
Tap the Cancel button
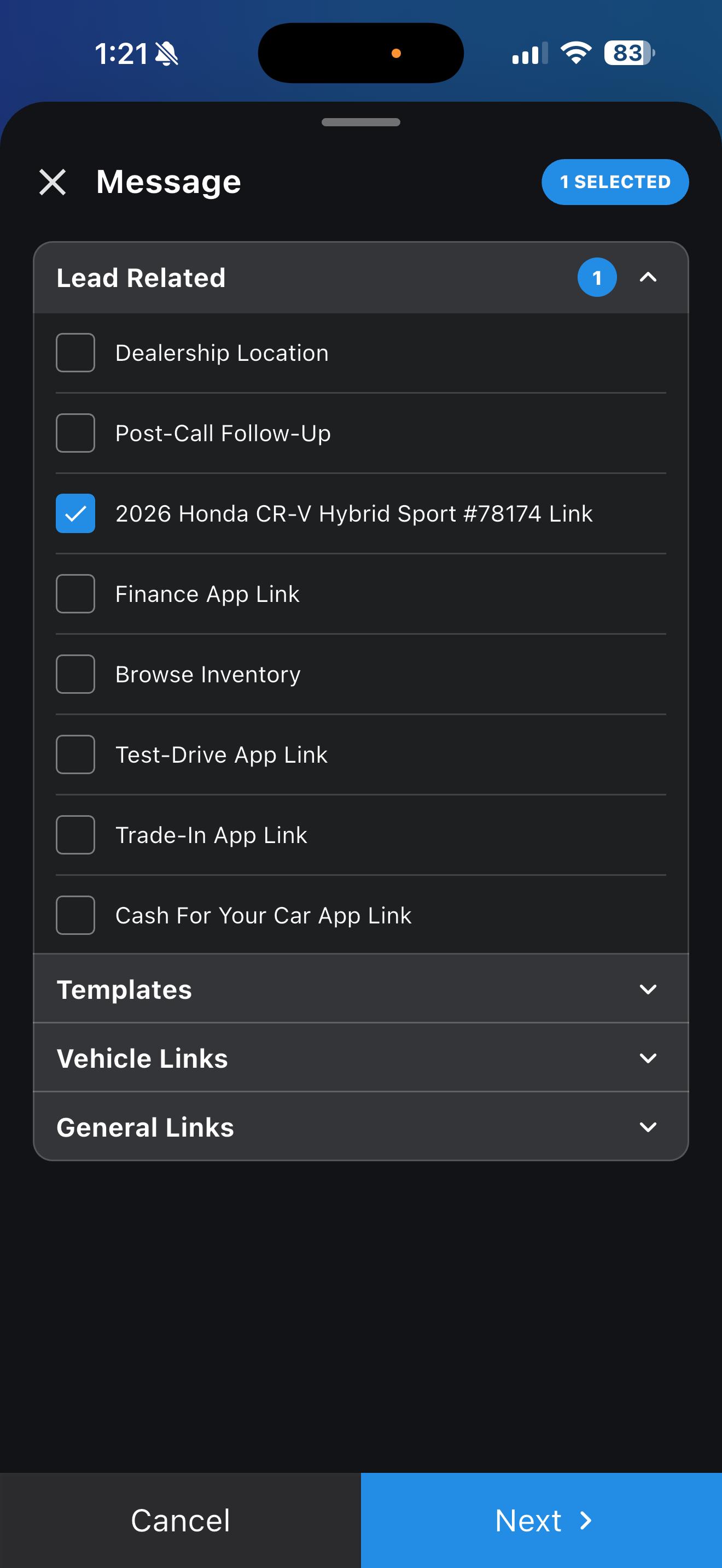180,1520
